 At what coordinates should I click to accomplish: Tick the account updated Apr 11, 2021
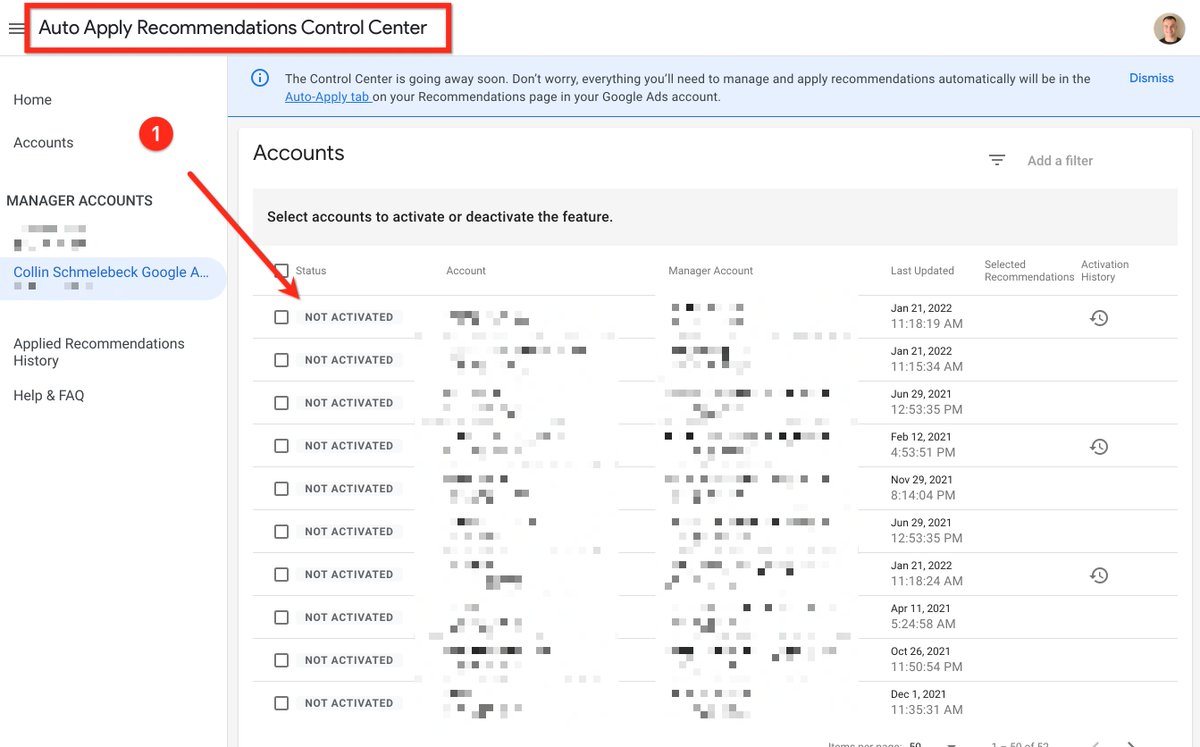(x=281, y=618)
